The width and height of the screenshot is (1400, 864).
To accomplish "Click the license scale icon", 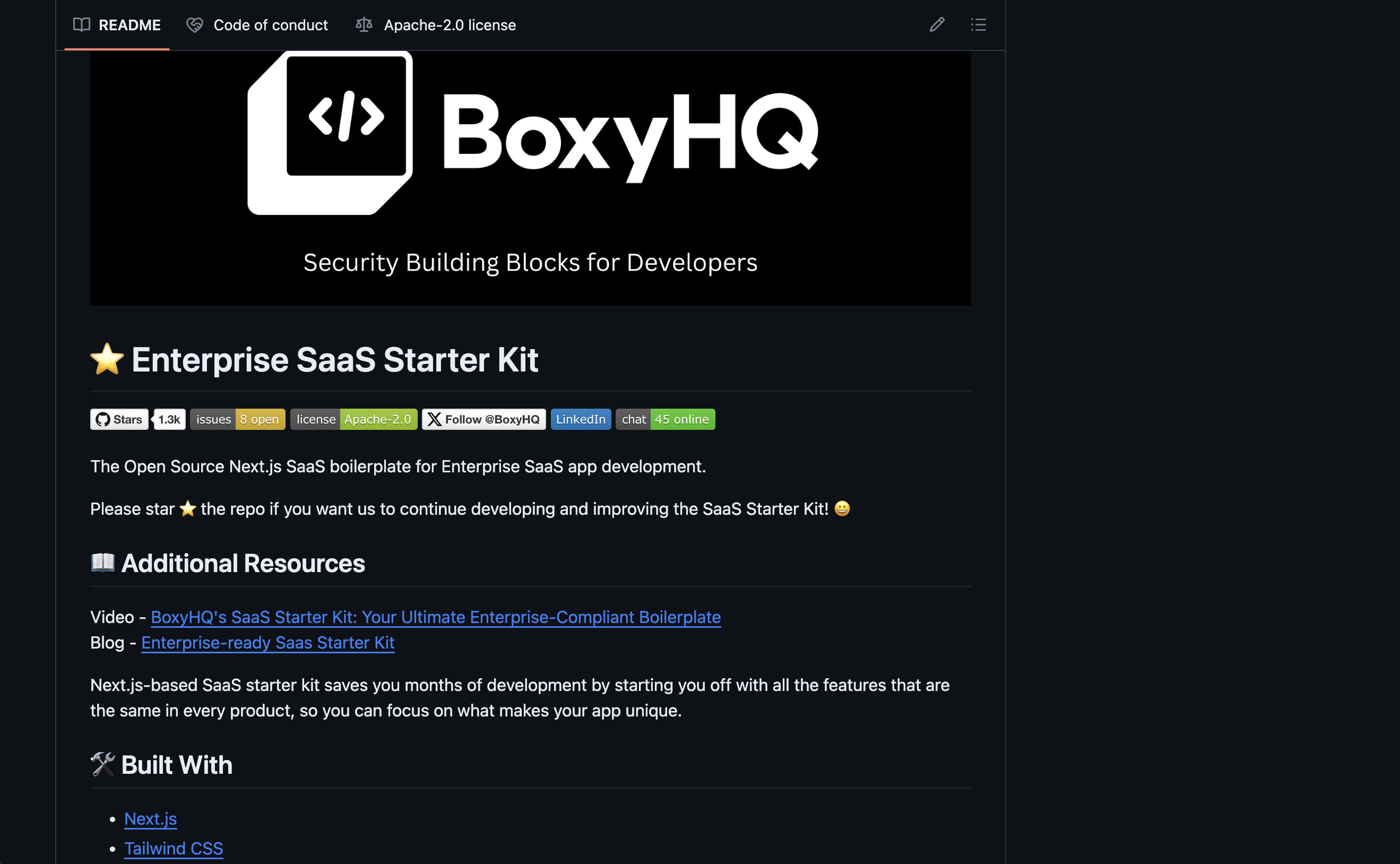I will point(364,24).
